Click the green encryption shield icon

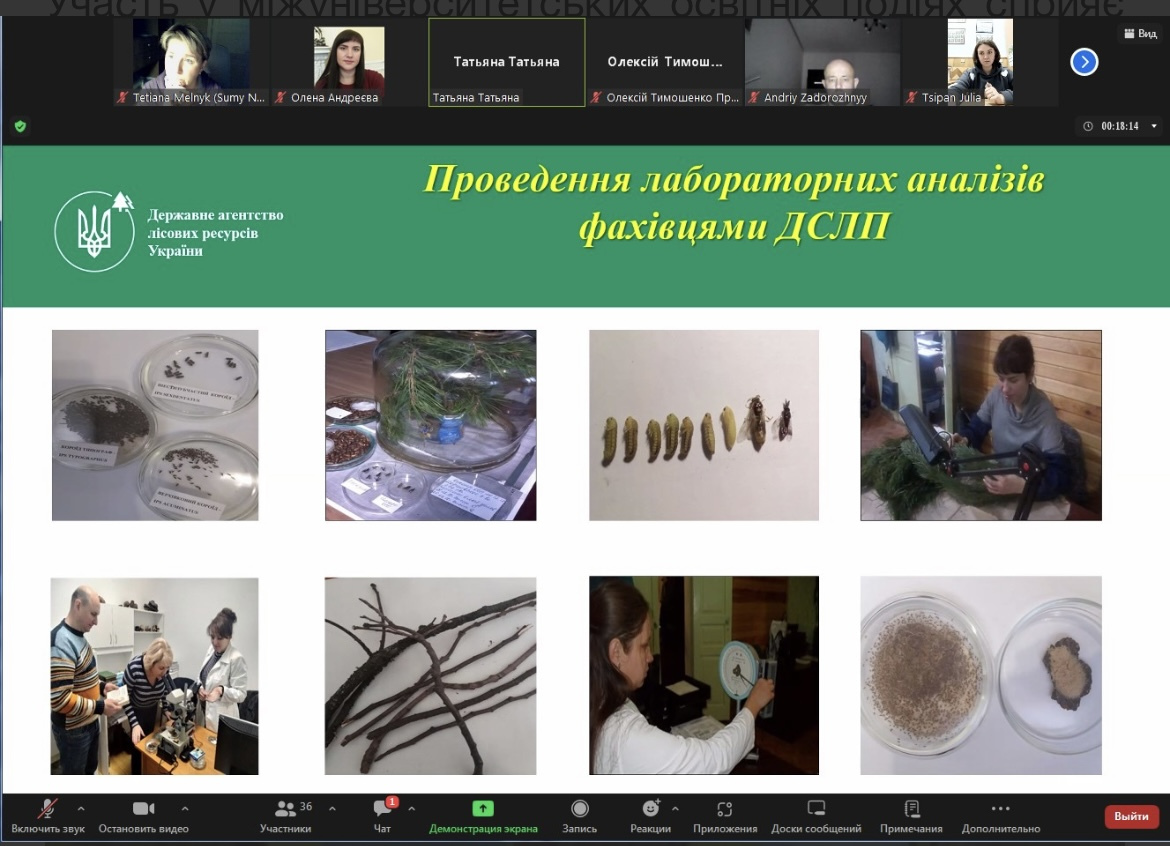20,126
